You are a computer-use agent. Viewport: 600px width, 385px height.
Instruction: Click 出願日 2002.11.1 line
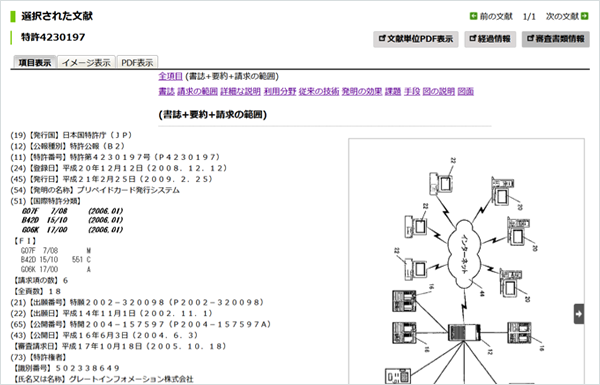[x=111, y=313]
